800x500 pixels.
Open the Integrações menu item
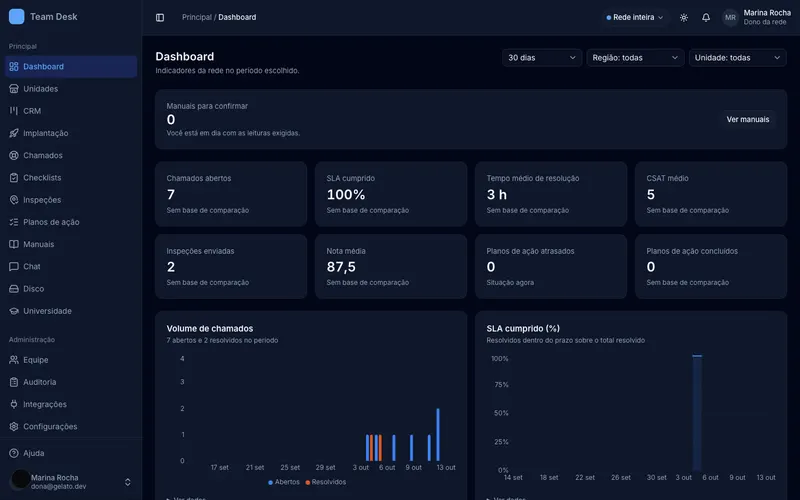click(71, 404)
